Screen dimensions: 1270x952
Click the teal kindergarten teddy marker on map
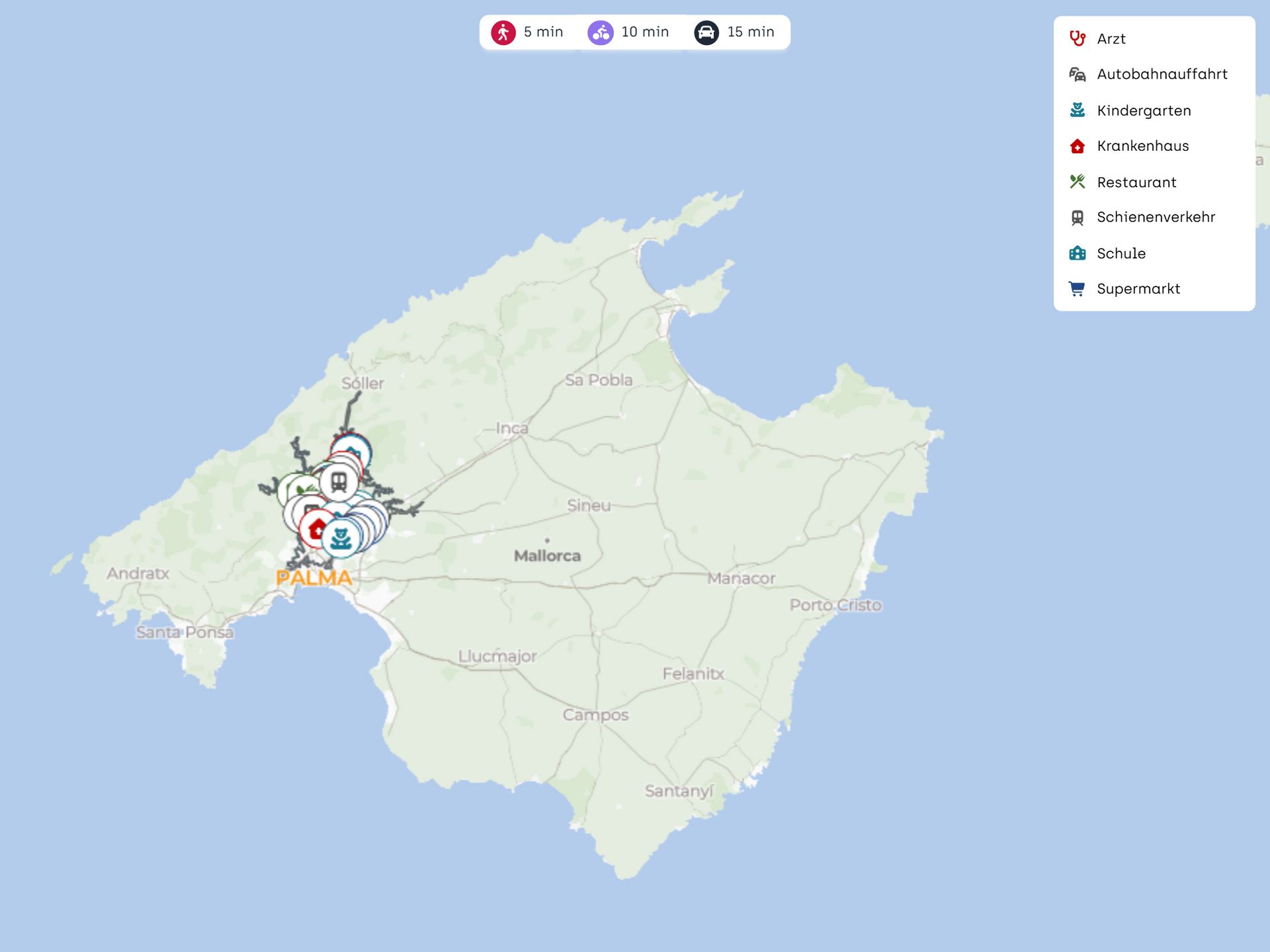point(341,538)
